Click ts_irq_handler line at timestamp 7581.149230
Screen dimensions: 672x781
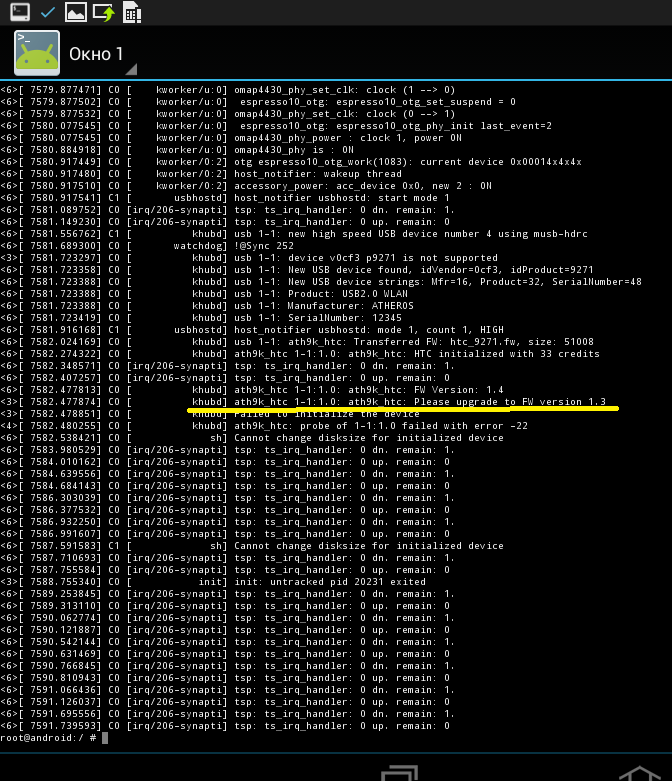coord(225,221)
